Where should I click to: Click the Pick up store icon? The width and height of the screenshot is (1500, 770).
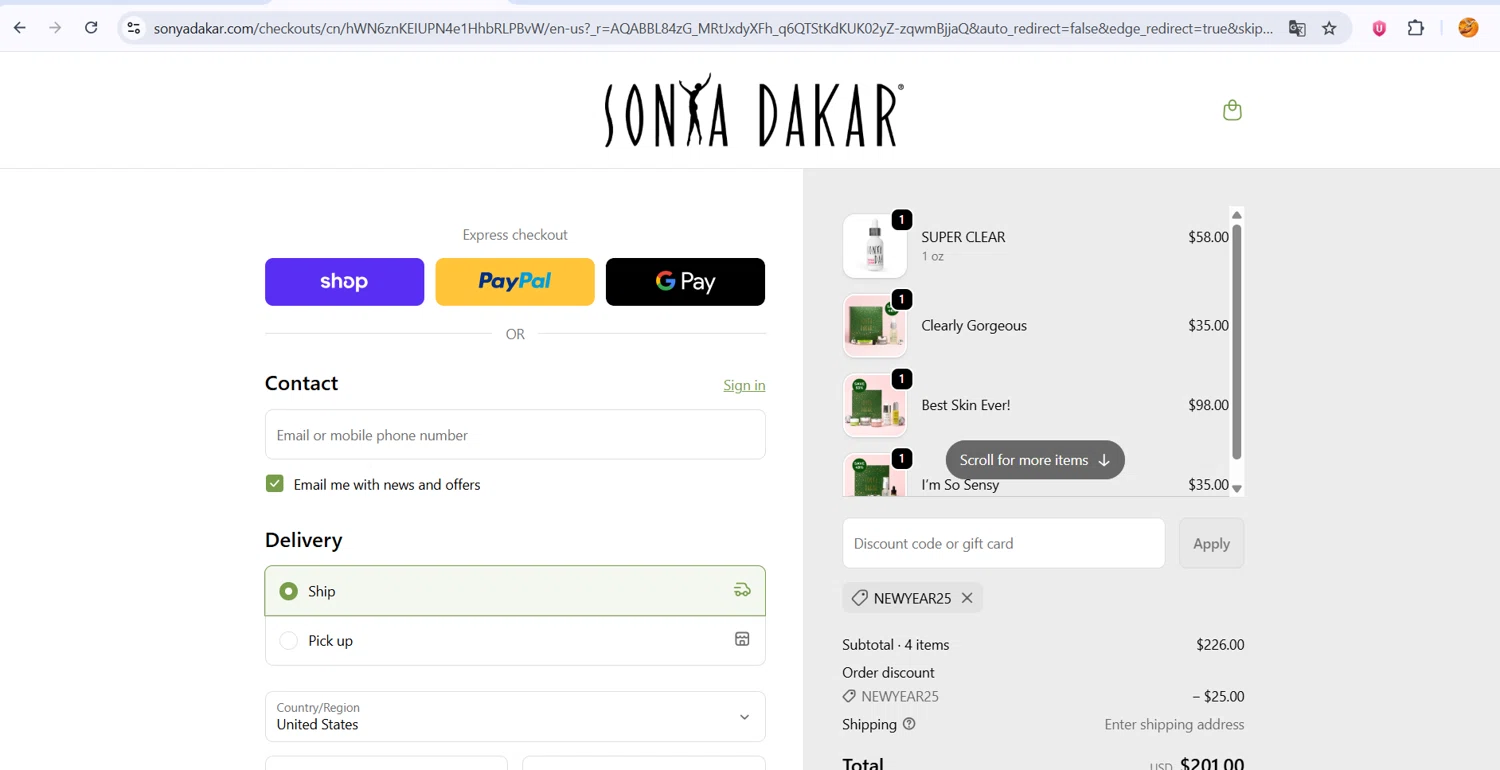tap(742, 639)
